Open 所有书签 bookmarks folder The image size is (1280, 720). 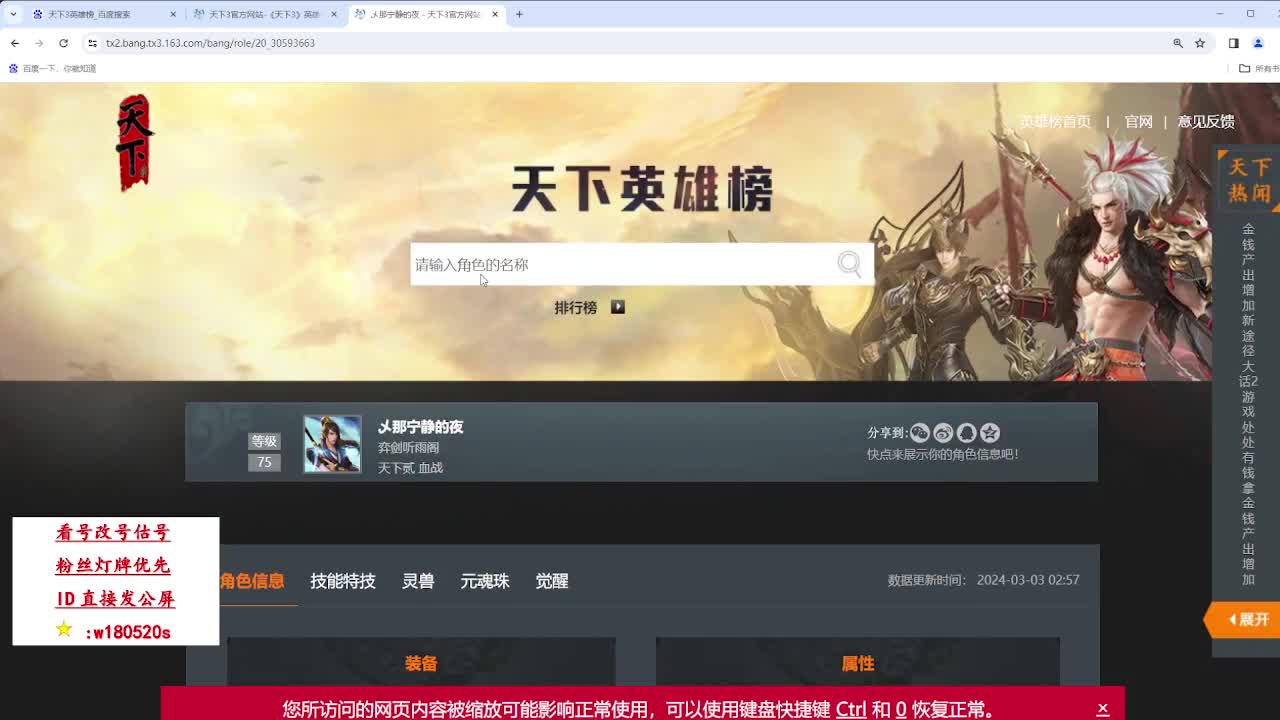point(1259,69)
